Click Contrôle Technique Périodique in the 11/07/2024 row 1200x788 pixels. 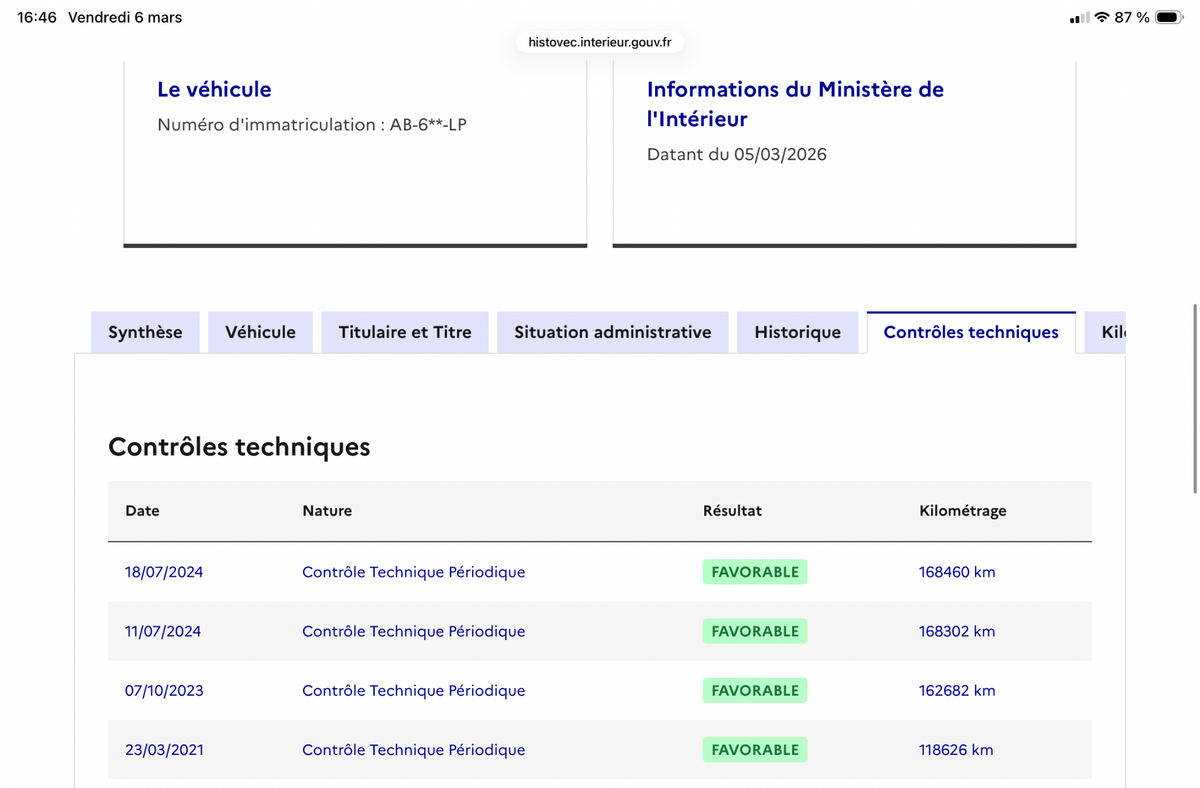[414, 631]
